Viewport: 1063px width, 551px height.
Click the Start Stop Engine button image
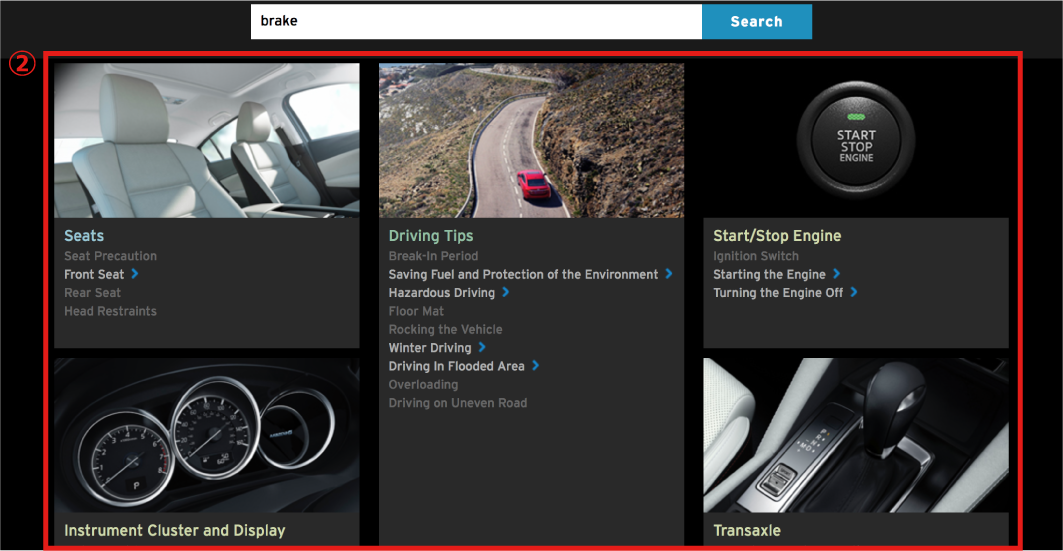tap(855, 140)
